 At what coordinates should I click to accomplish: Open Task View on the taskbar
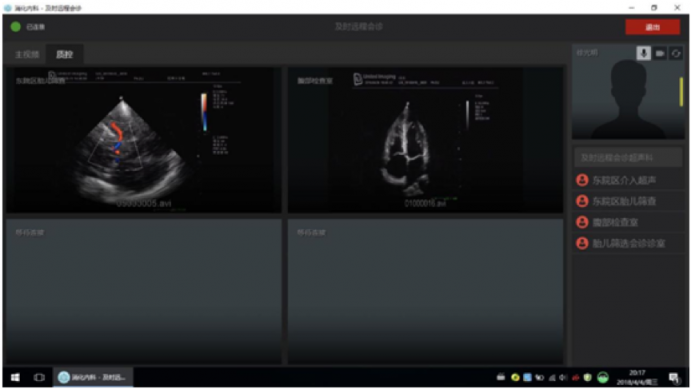point(39,378)
